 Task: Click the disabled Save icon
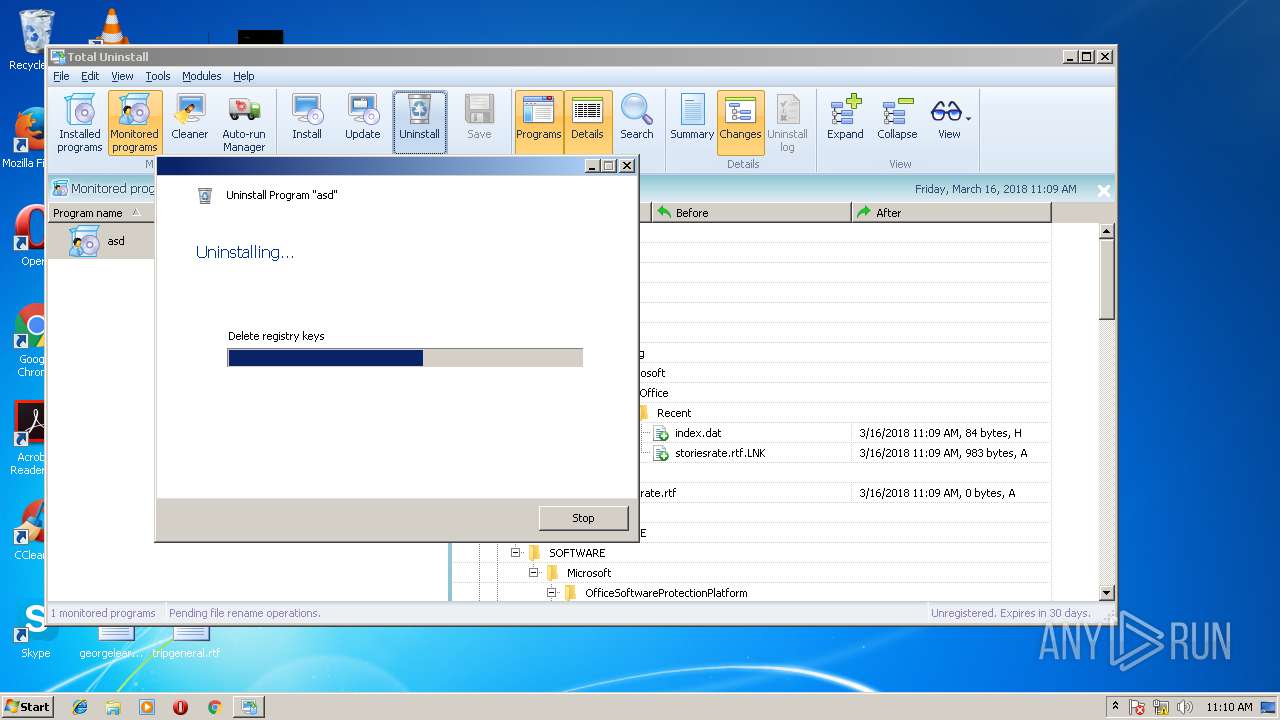pos(479,118)
